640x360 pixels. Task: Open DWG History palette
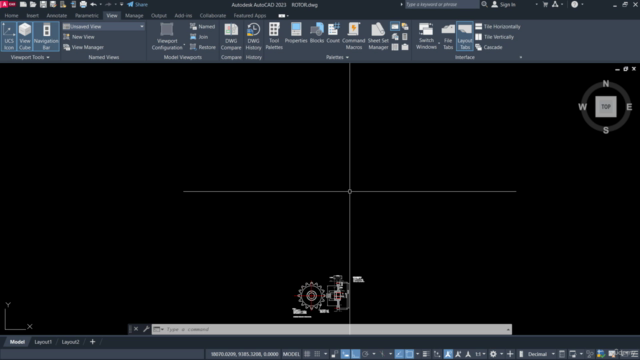[253, 36]
